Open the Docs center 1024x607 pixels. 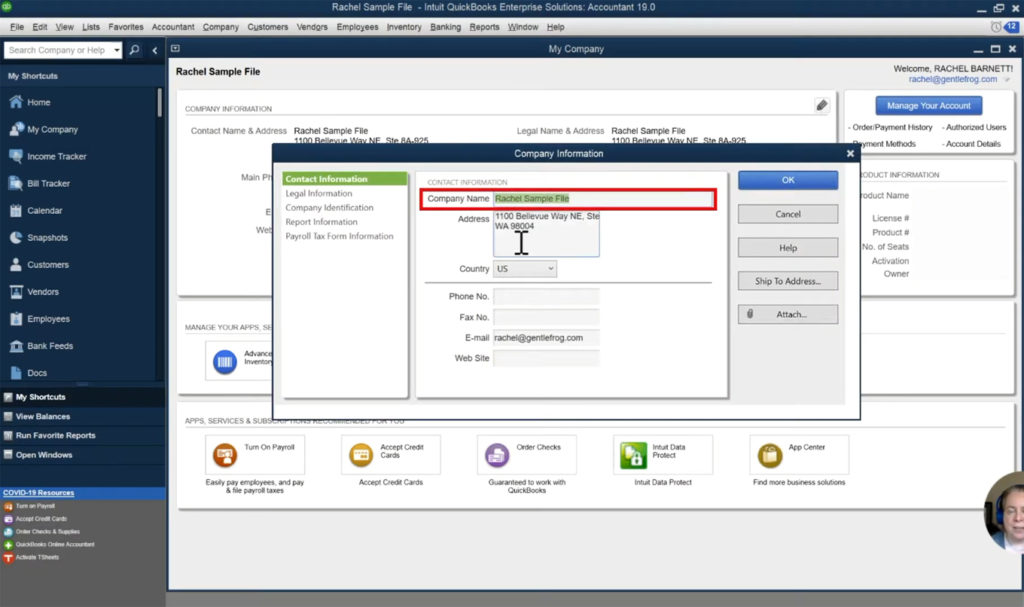(x=40, y=372)
